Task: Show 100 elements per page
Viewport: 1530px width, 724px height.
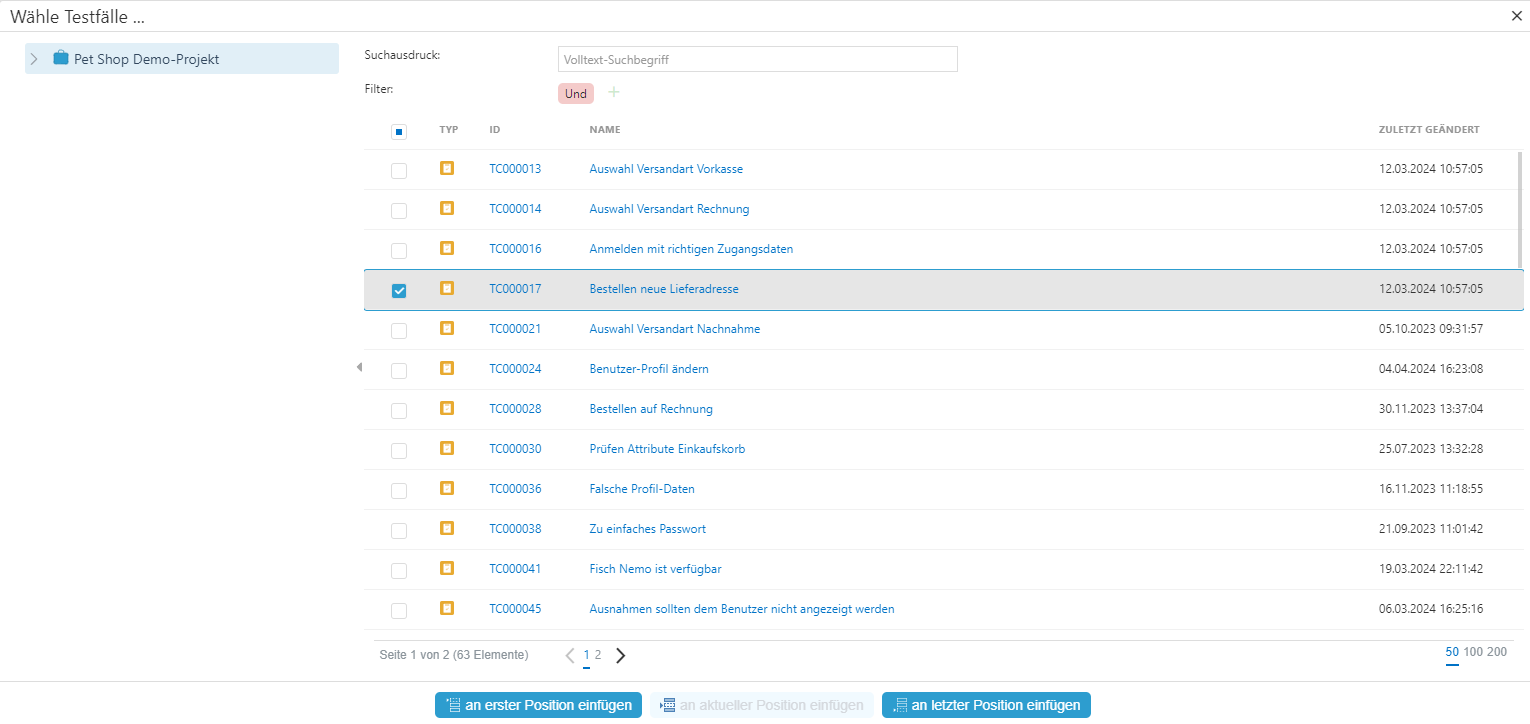Action: [x=1473, y=652]
